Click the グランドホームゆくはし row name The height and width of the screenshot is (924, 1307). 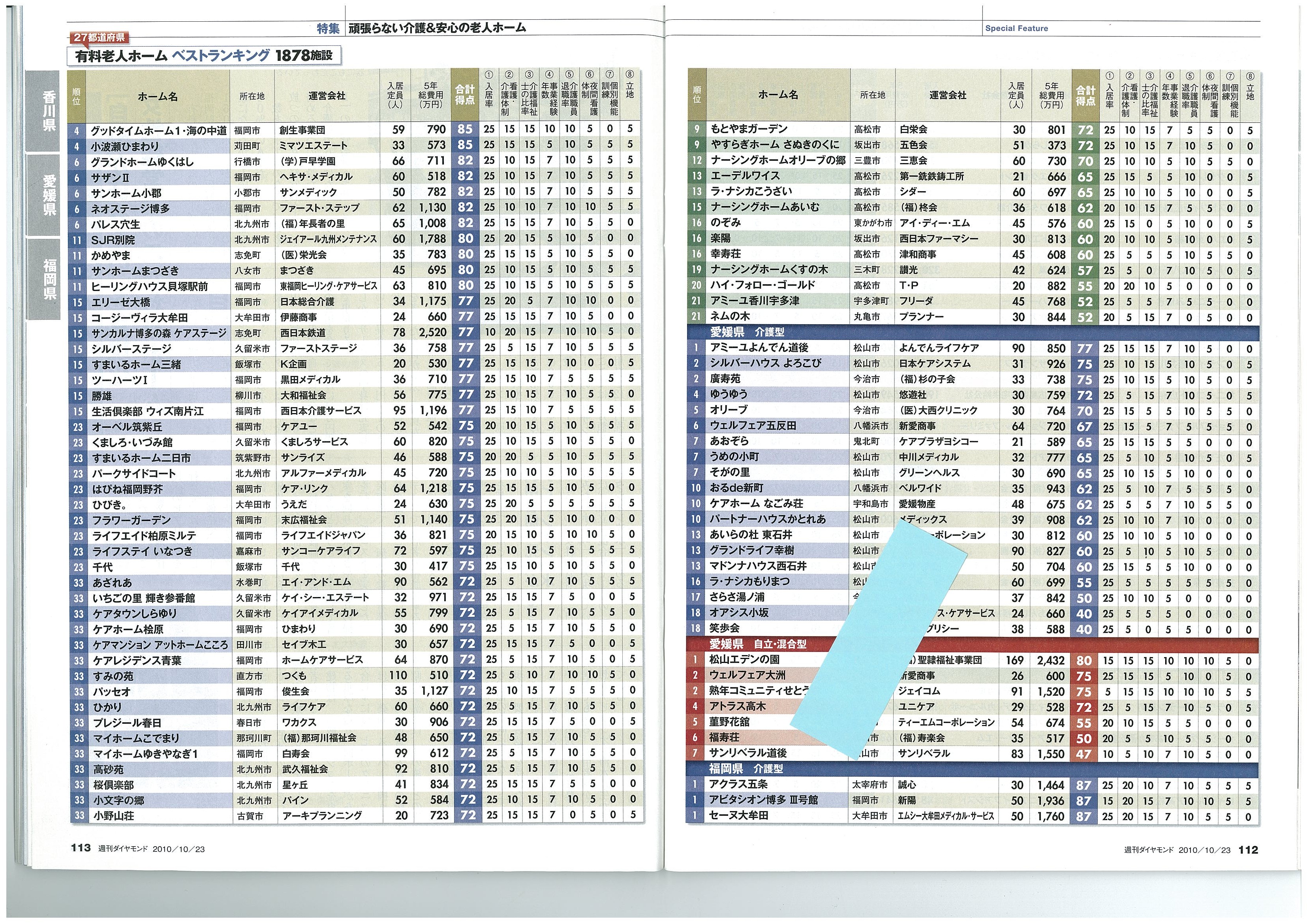(x=142, y=162)
